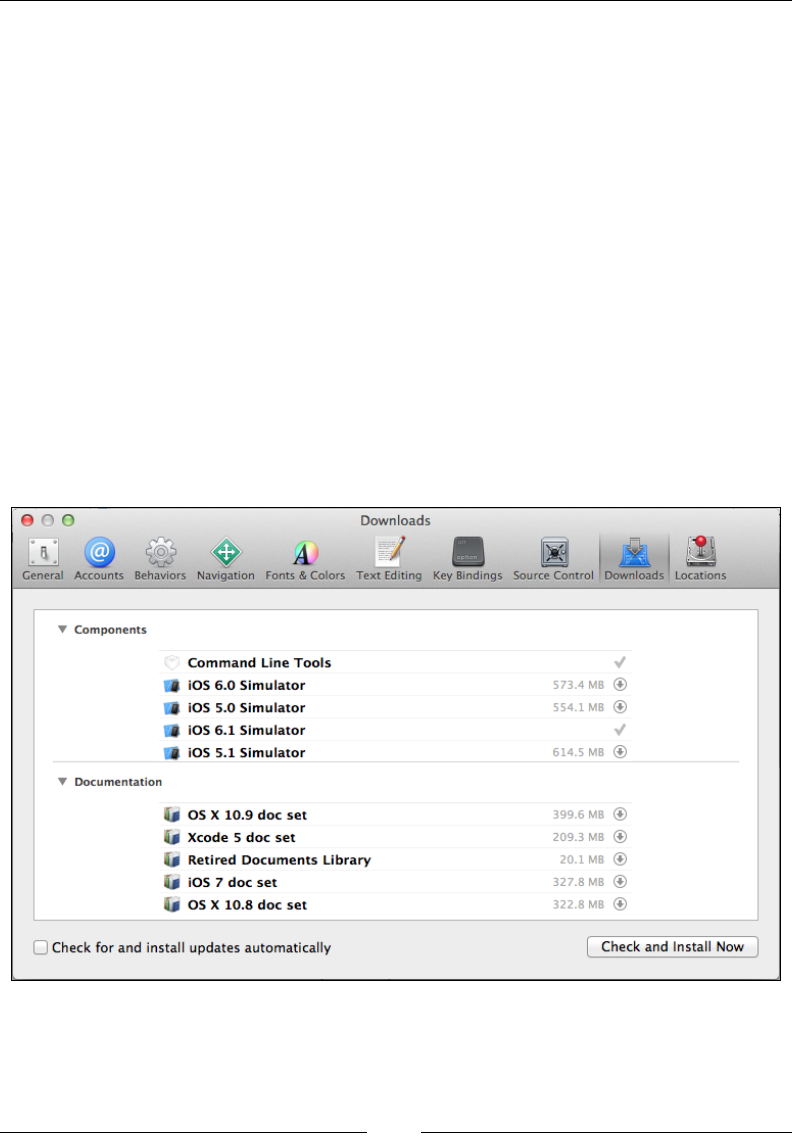Screen dimensions: 792x1142
Task: Open the Accounts preferences pane
Action: pos(99,559)
